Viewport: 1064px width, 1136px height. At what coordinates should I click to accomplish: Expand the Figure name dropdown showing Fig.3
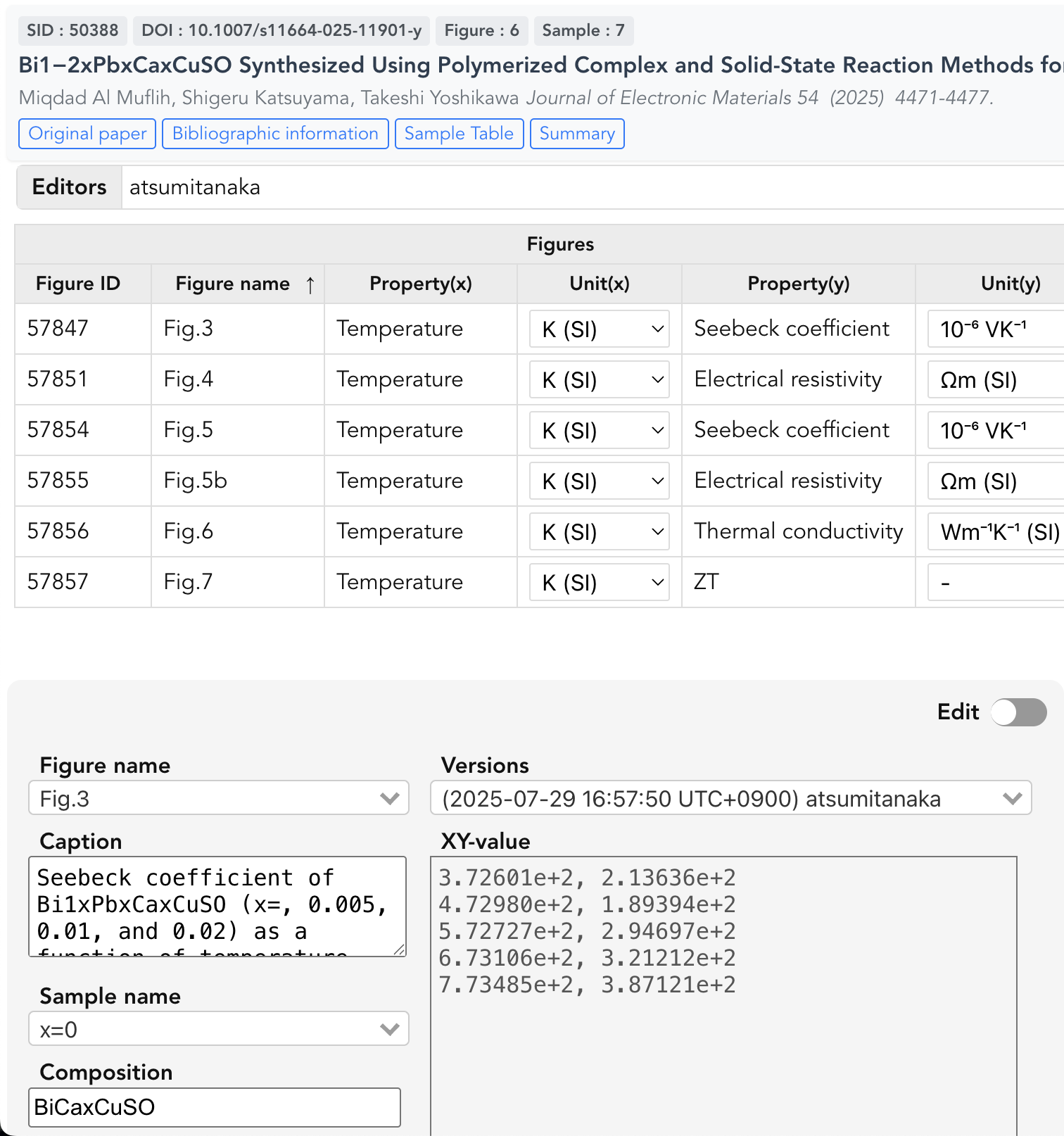click(x=218, y=798)
